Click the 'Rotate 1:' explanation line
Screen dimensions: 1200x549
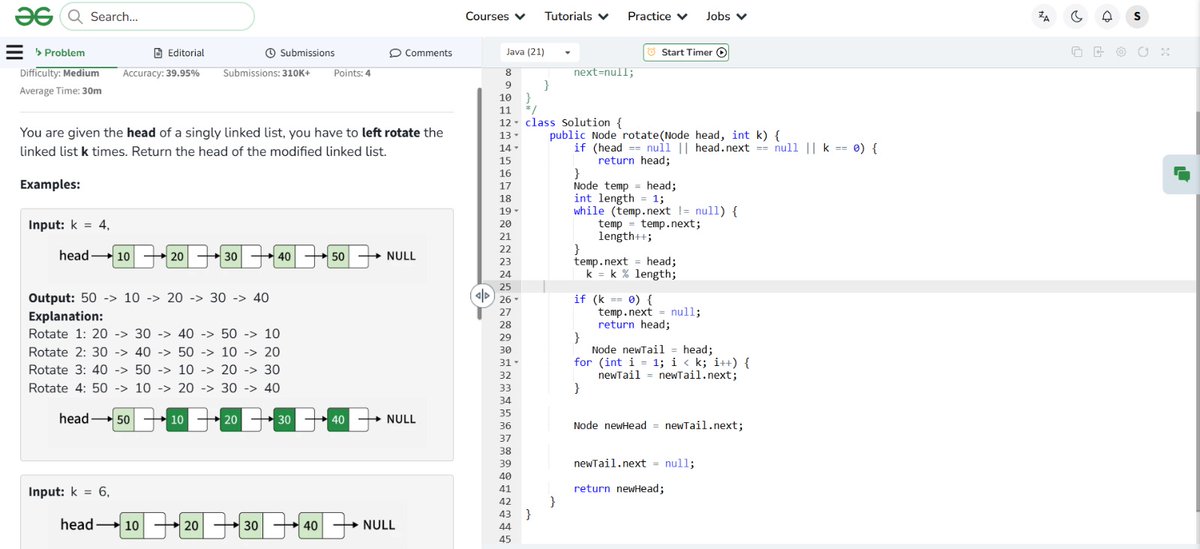pyautogui.click(x=154, y=334)
